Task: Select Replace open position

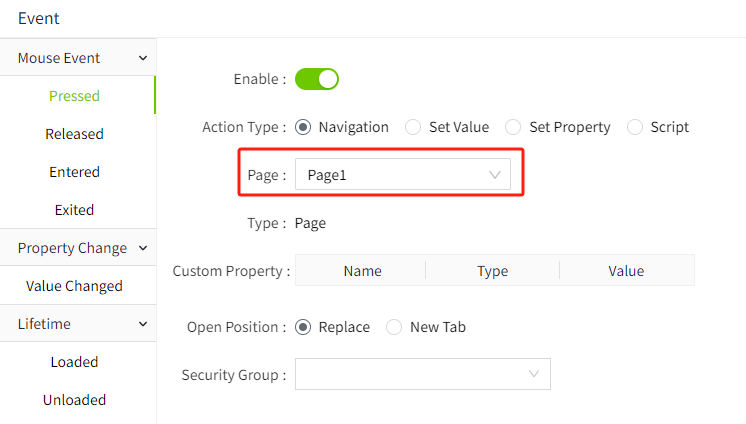Action: coord(303,327)
